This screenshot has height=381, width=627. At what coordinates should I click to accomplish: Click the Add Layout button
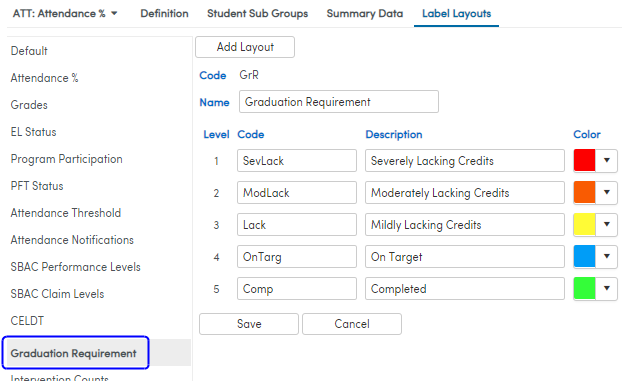coord(245,47)
